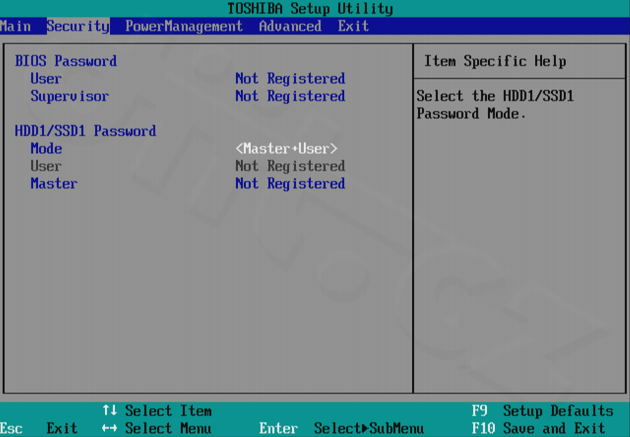Click the up/down arrows Select Item hint

click(x=157, y=411)
